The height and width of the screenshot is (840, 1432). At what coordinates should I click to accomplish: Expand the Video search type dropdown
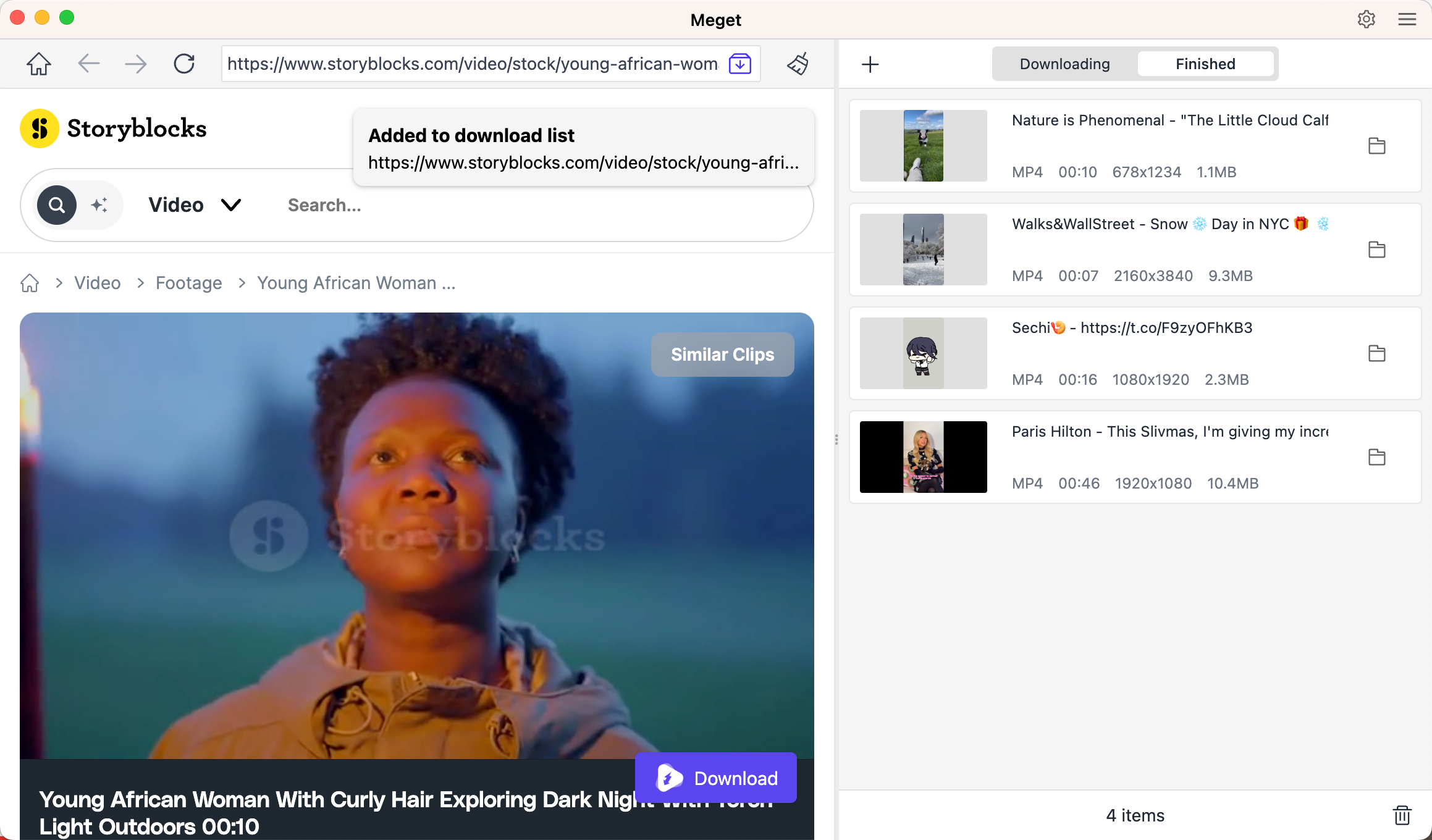(x=195, y=205)
